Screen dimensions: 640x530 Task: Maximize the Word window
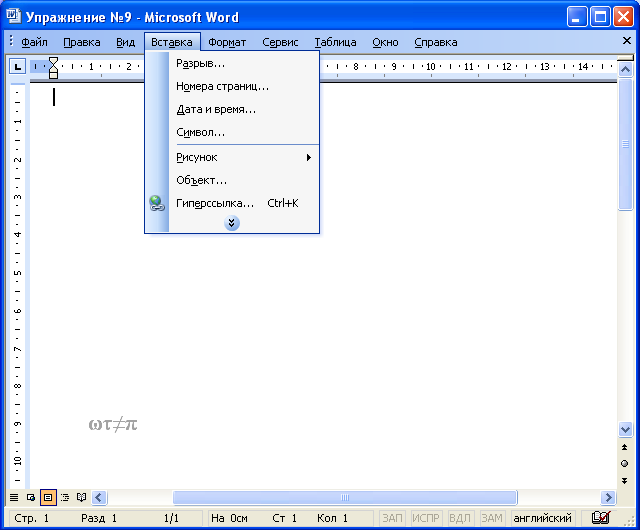pos(600,17)
